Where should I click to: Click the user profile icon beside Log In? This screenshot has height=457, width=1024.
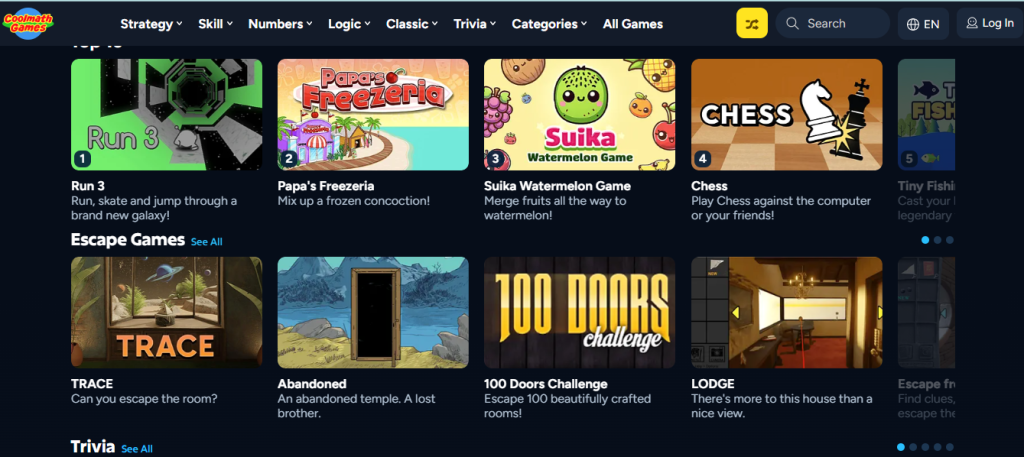tap(972, 24)
